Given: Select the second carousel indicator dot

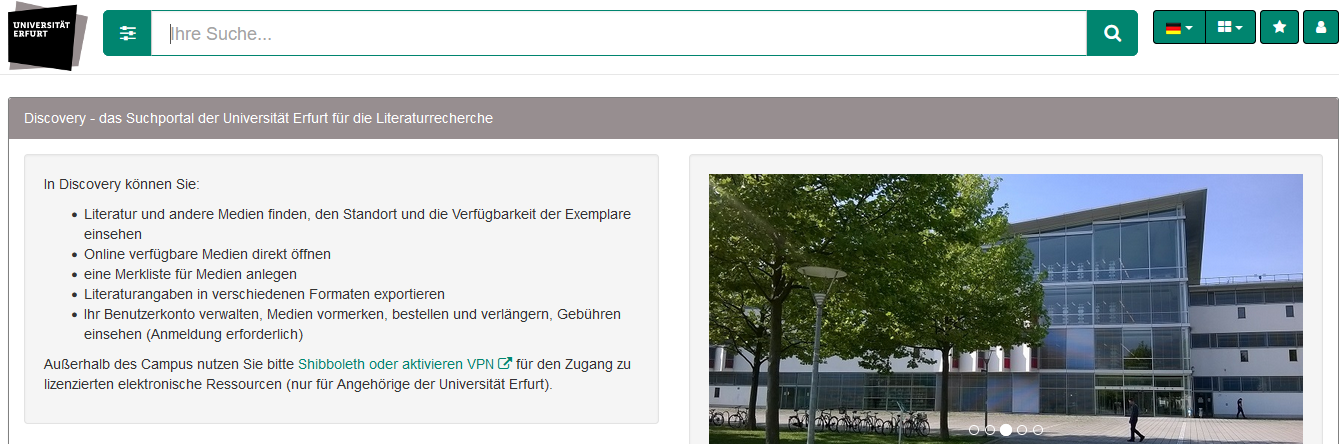Looking at the screenshot, I should click(x=990, y=430).
